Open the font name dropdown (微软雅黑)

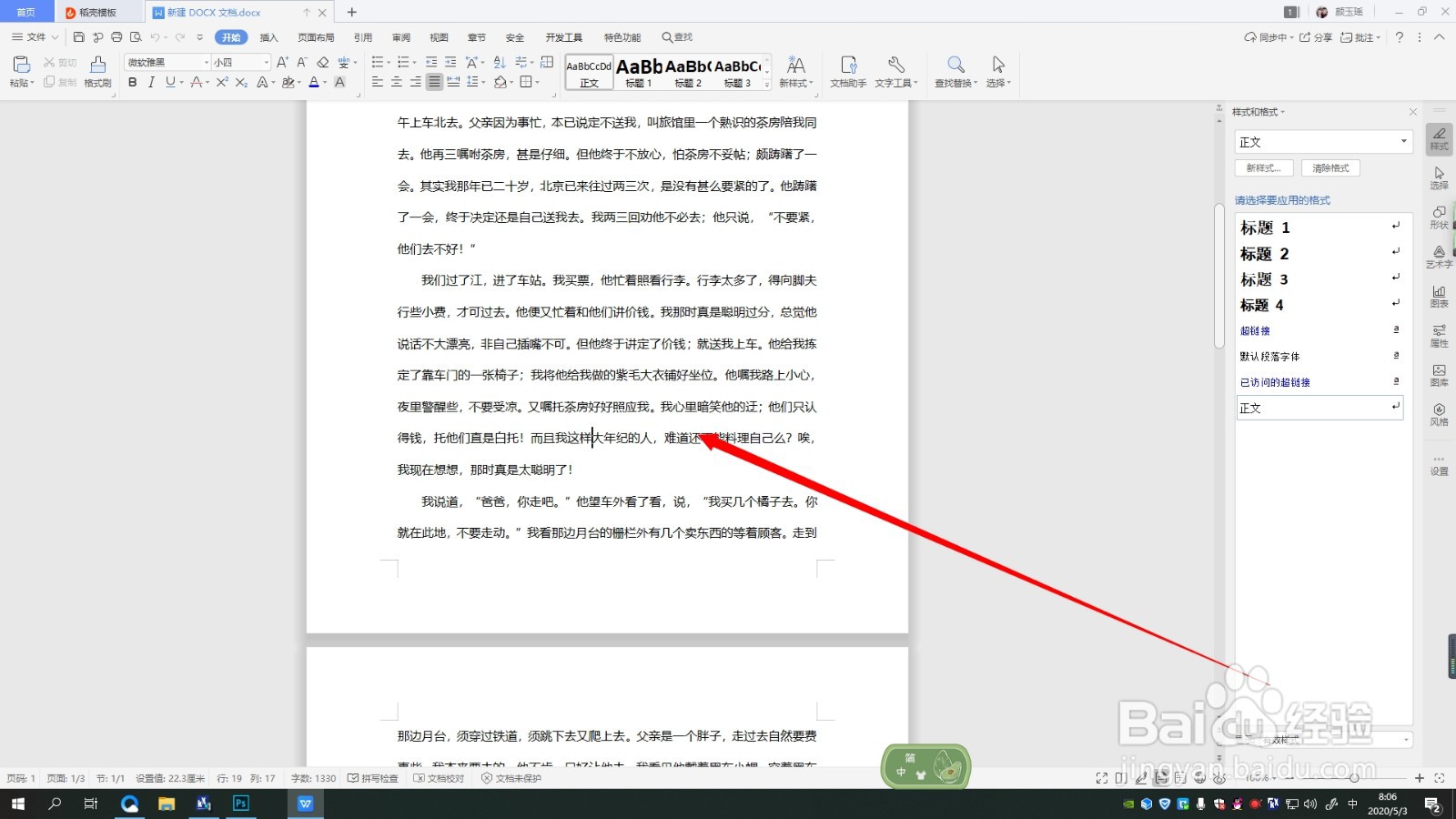point(206,62)
